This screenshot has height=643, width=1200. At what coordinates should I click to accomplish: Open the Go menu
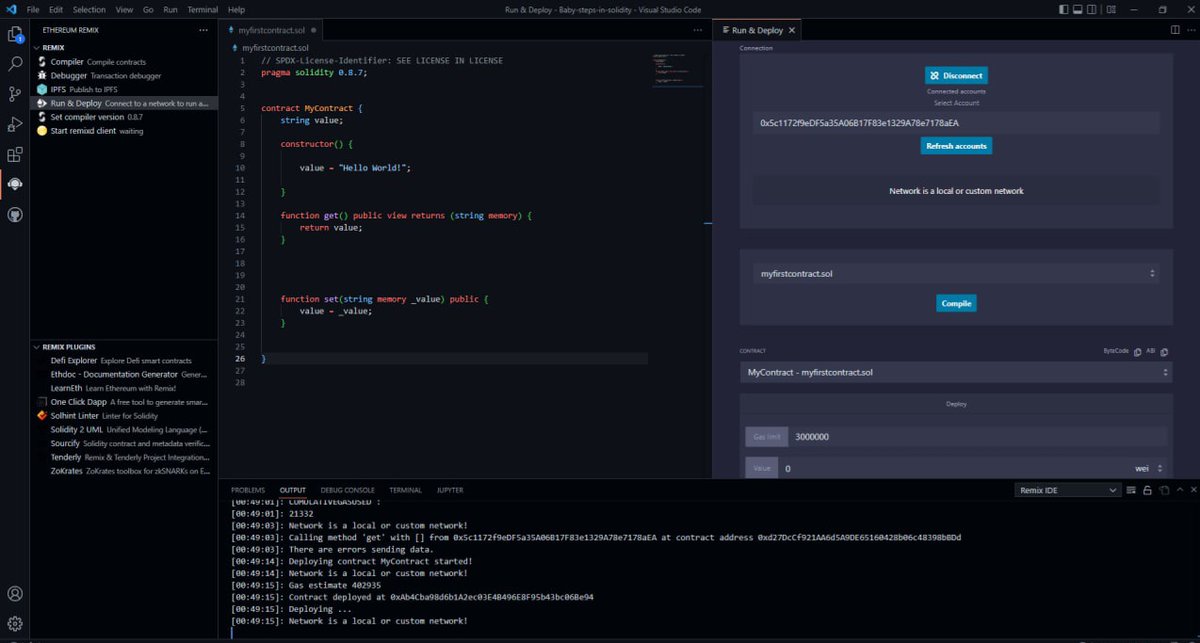tap(148, 9)
